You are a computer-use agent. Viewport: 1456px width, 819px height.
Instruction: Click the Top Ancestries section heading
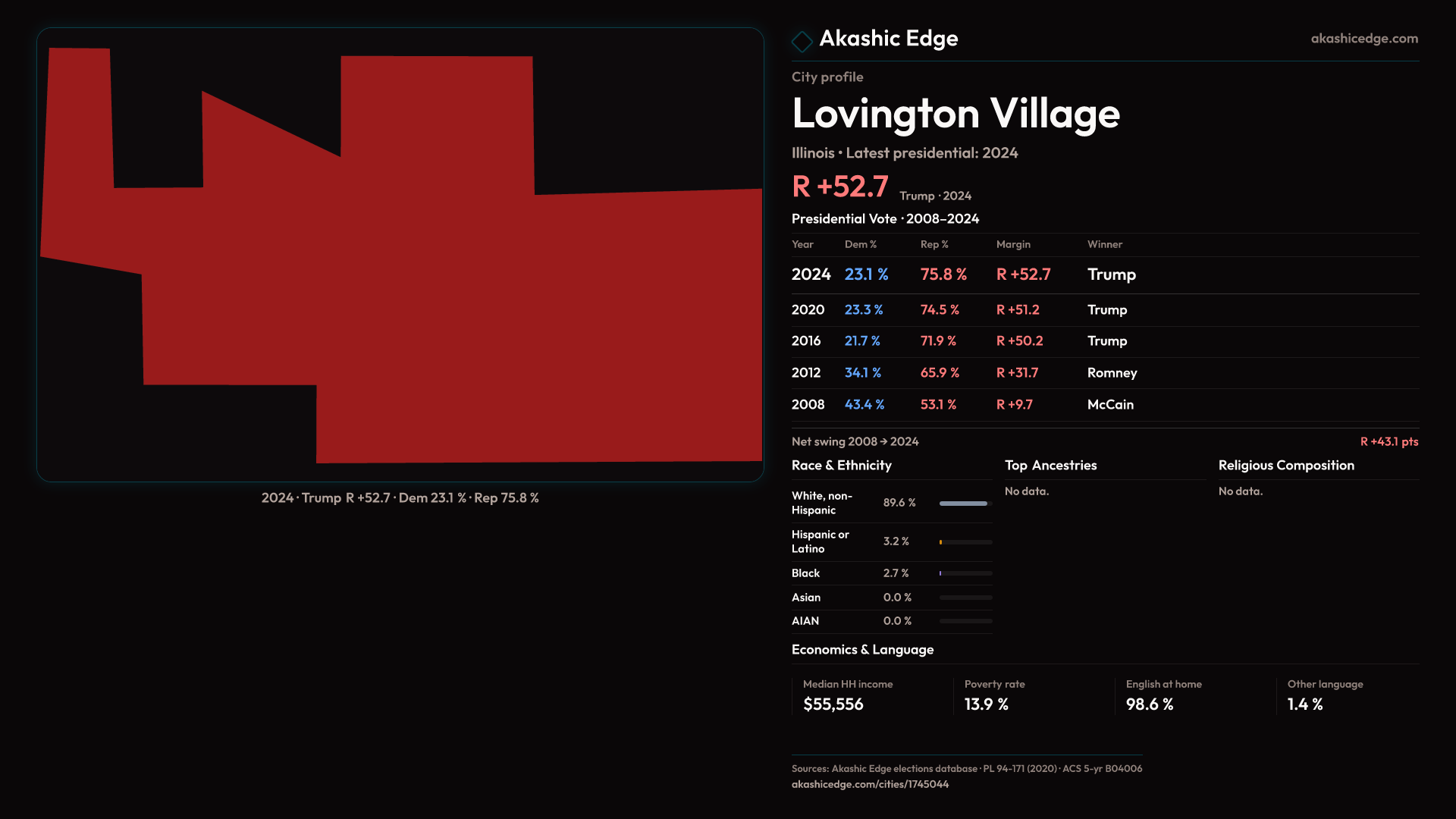click(x=1050, y=466)
